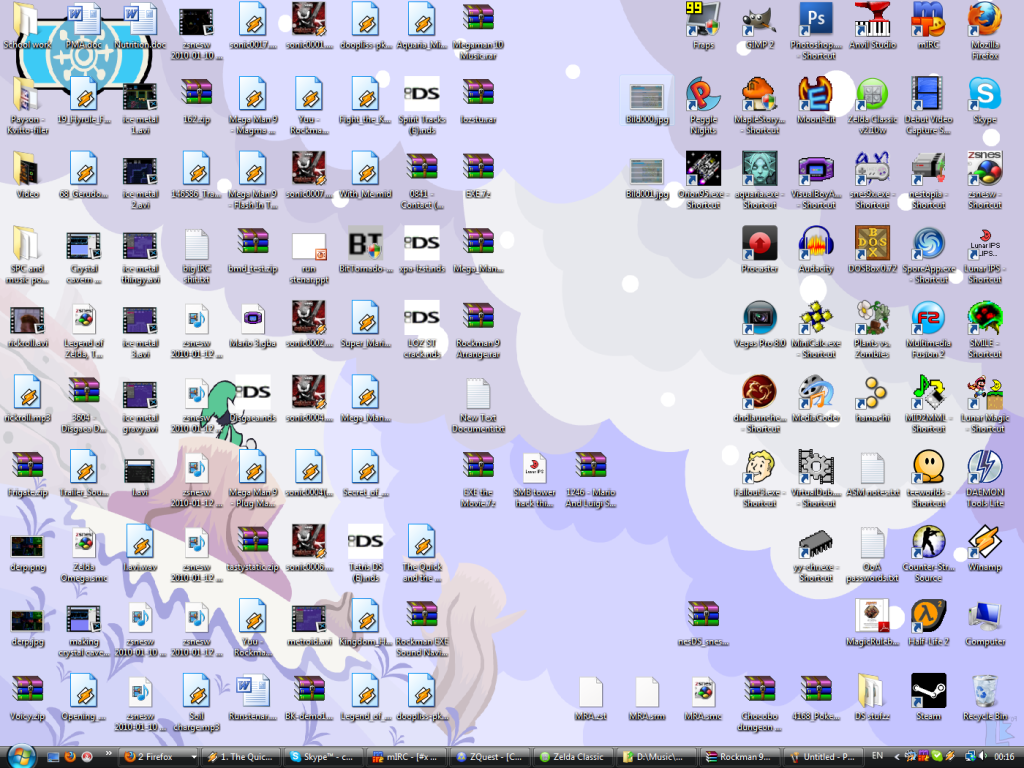Select the Fraps desktop icon
Image resolution: width=1024 pixels, height=768 pixels.
pyautogui.click(x=703, y=21)
